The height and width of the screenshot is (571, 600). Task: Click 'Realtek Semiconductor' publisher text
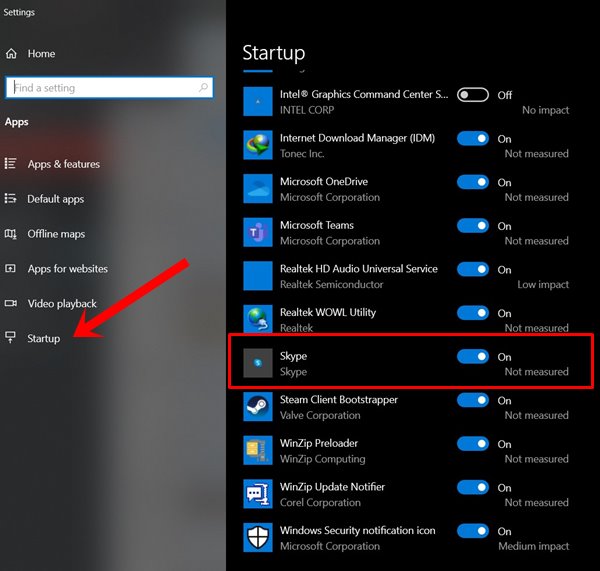coord(331,284)
